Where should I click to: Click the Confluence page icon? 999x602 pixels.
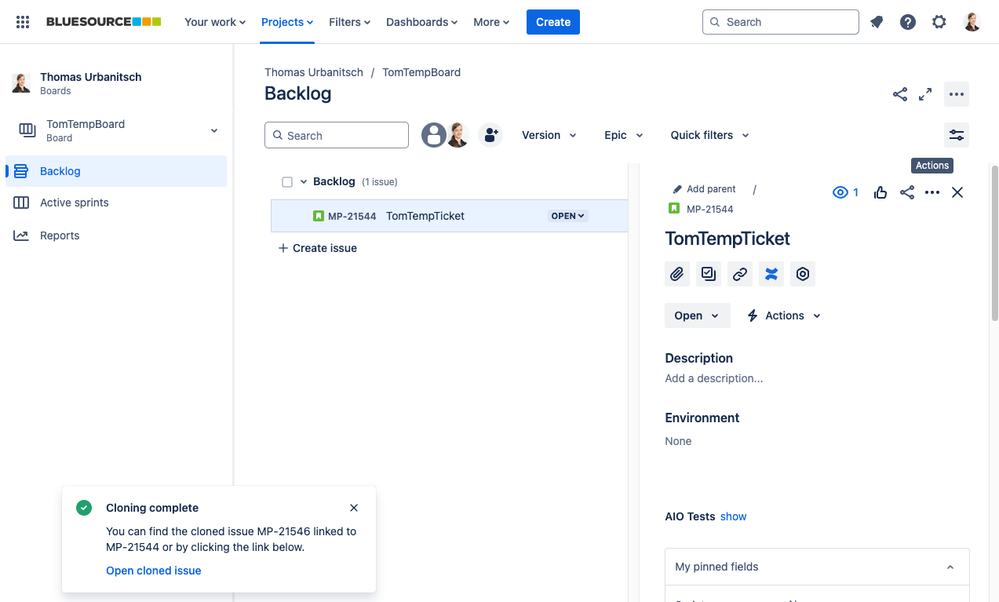point(771,274)
